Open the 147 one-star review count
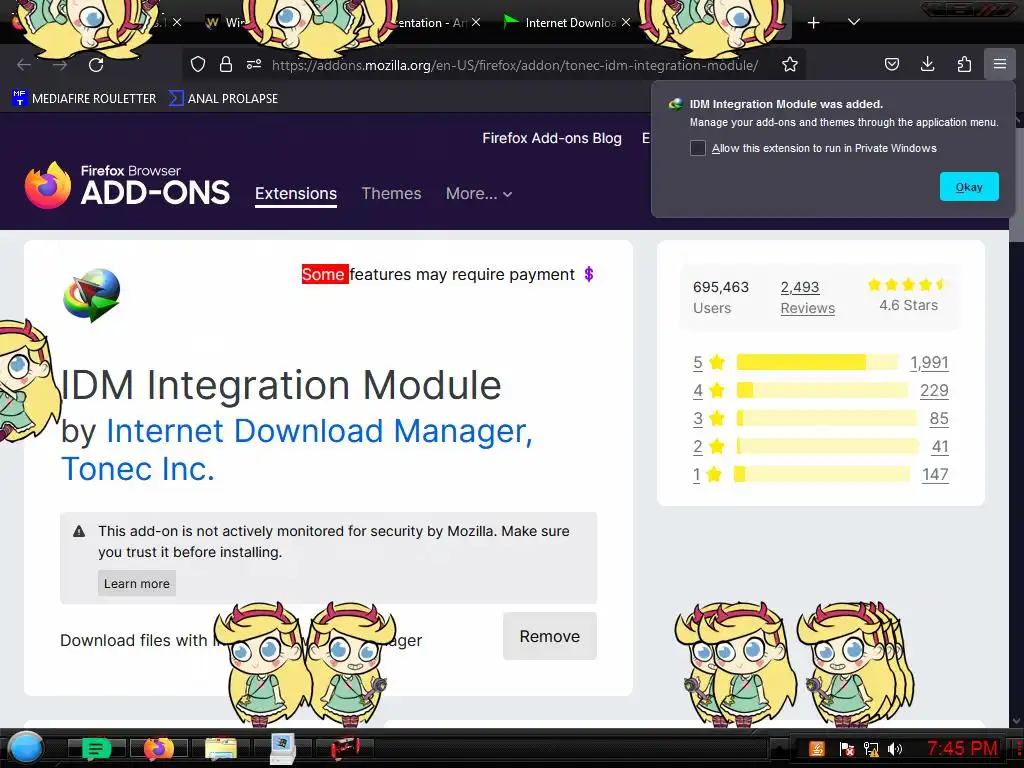The image size is (1024, 768). click(935, 475)
